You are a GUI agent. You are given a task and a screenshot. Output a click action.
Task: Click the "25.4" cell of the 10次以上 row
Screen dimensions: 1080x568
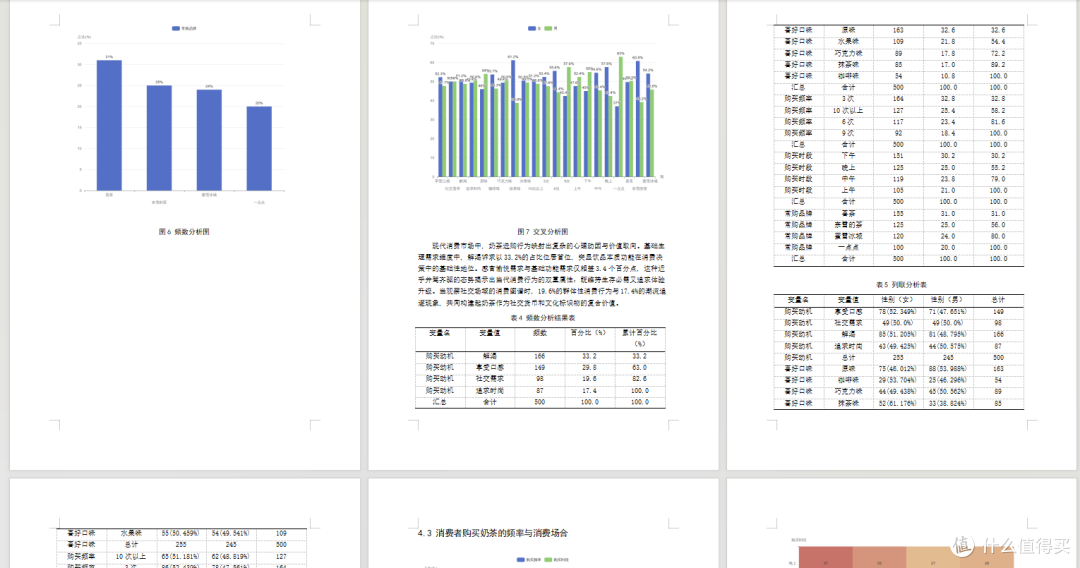(x=948, y=110)
